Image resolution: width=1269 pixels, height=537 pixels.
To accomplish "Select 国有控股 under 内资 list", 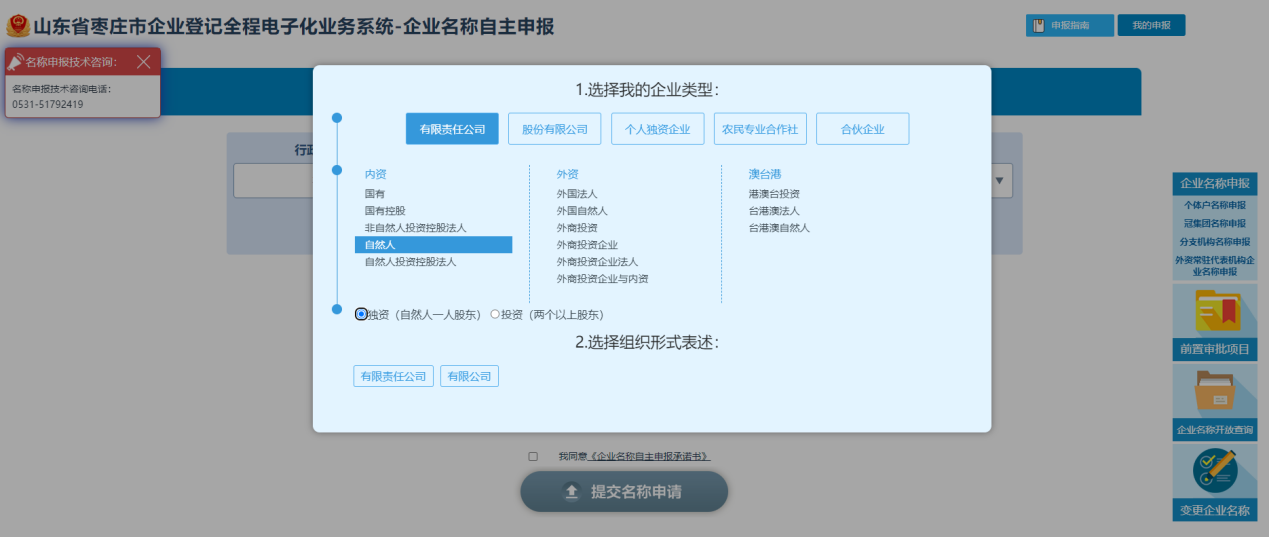I will coord(385,211).
